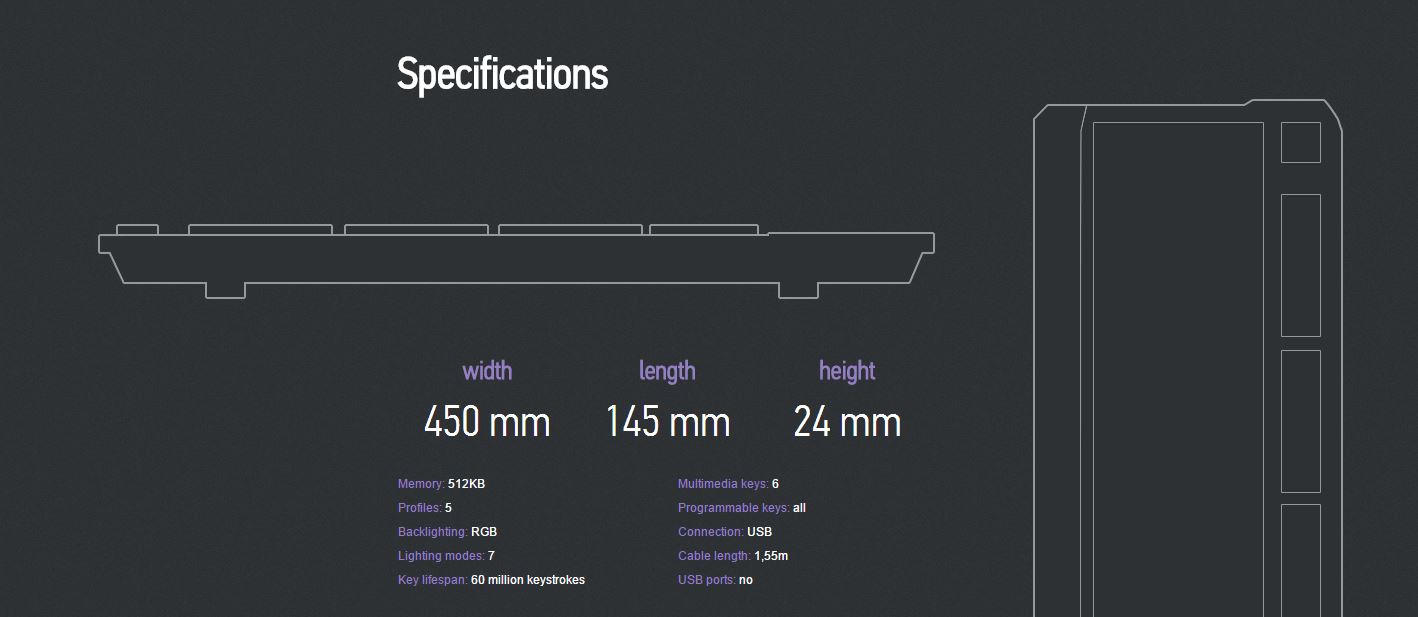This screenshot has height=617, width=1418.
Task: Select the Cable length 1,55m entry
Action: 733,556
